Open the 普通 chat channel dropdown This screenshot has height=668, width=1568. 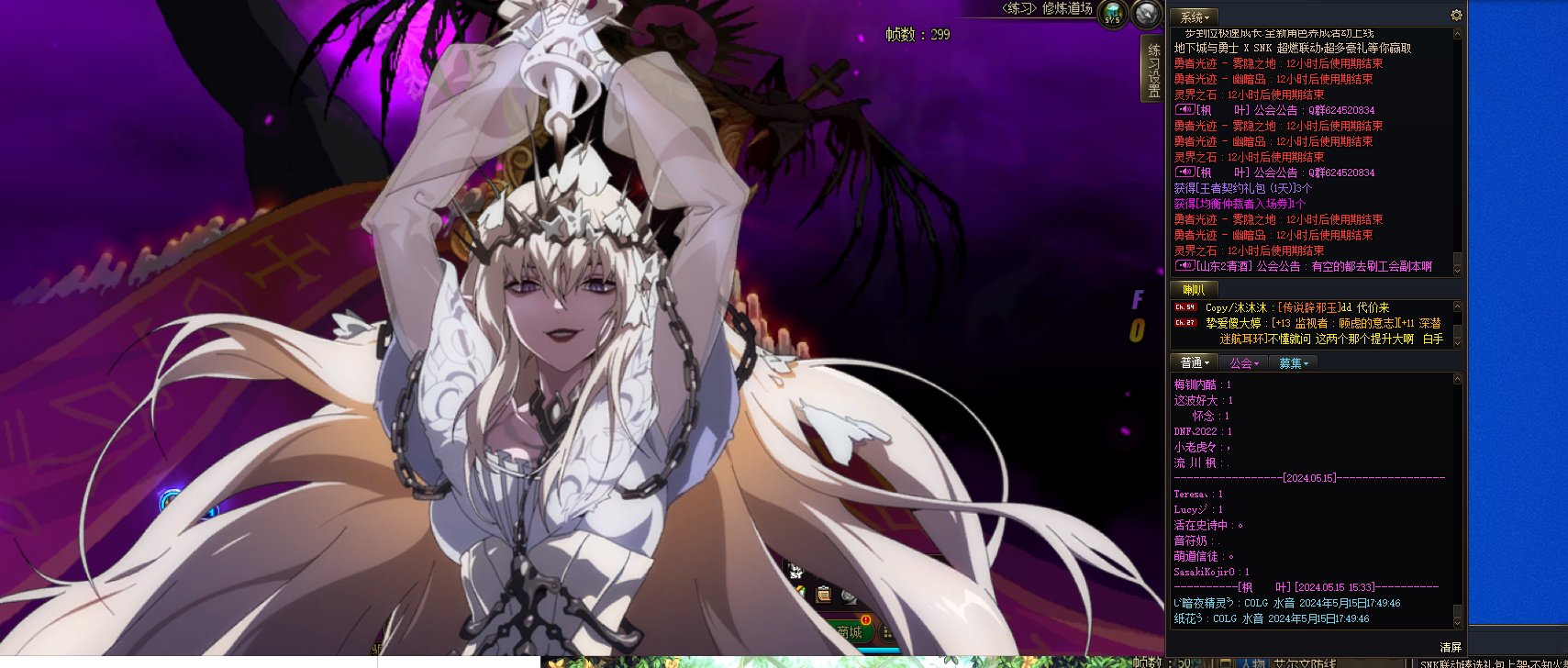(x=1195, y=363)
